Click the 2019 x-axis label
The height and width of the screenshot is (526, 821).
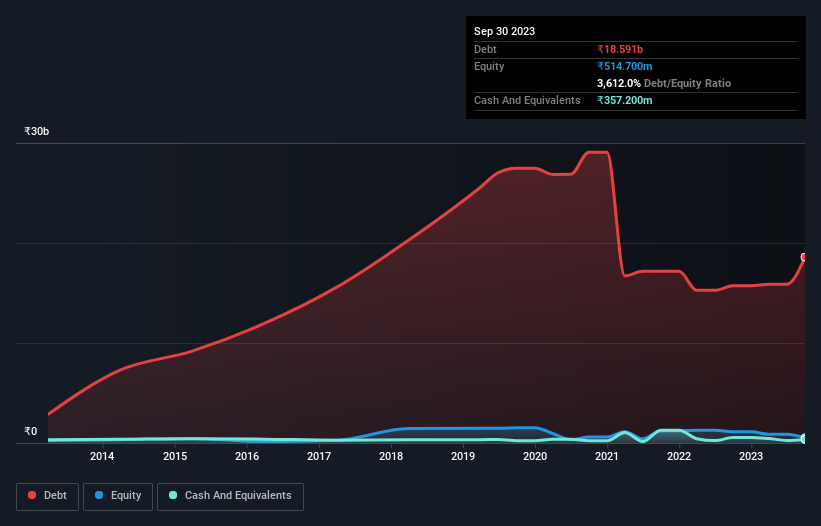tap(463, 456)
